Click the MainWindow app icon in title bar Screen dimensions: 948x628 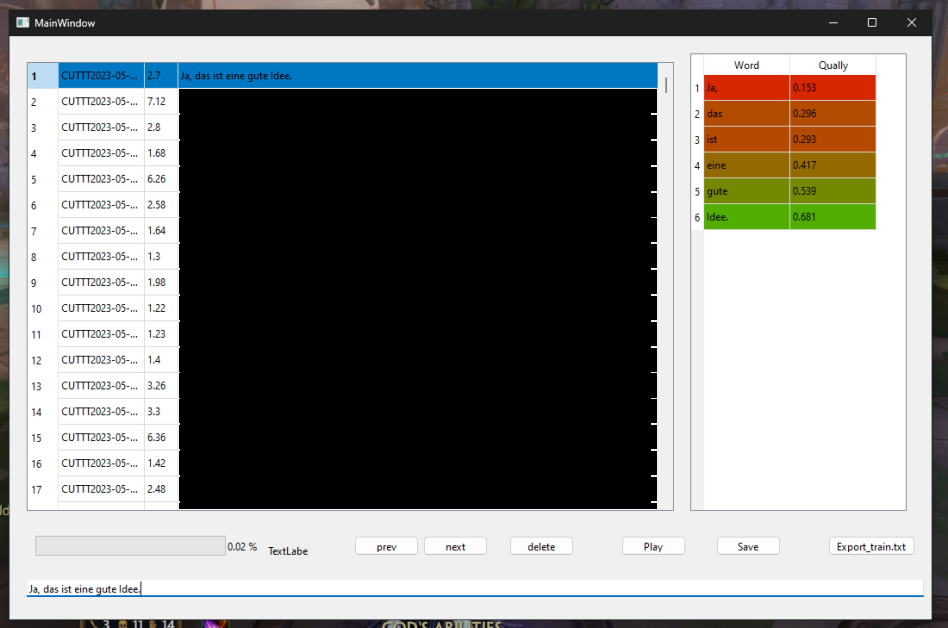click(22, 22)
